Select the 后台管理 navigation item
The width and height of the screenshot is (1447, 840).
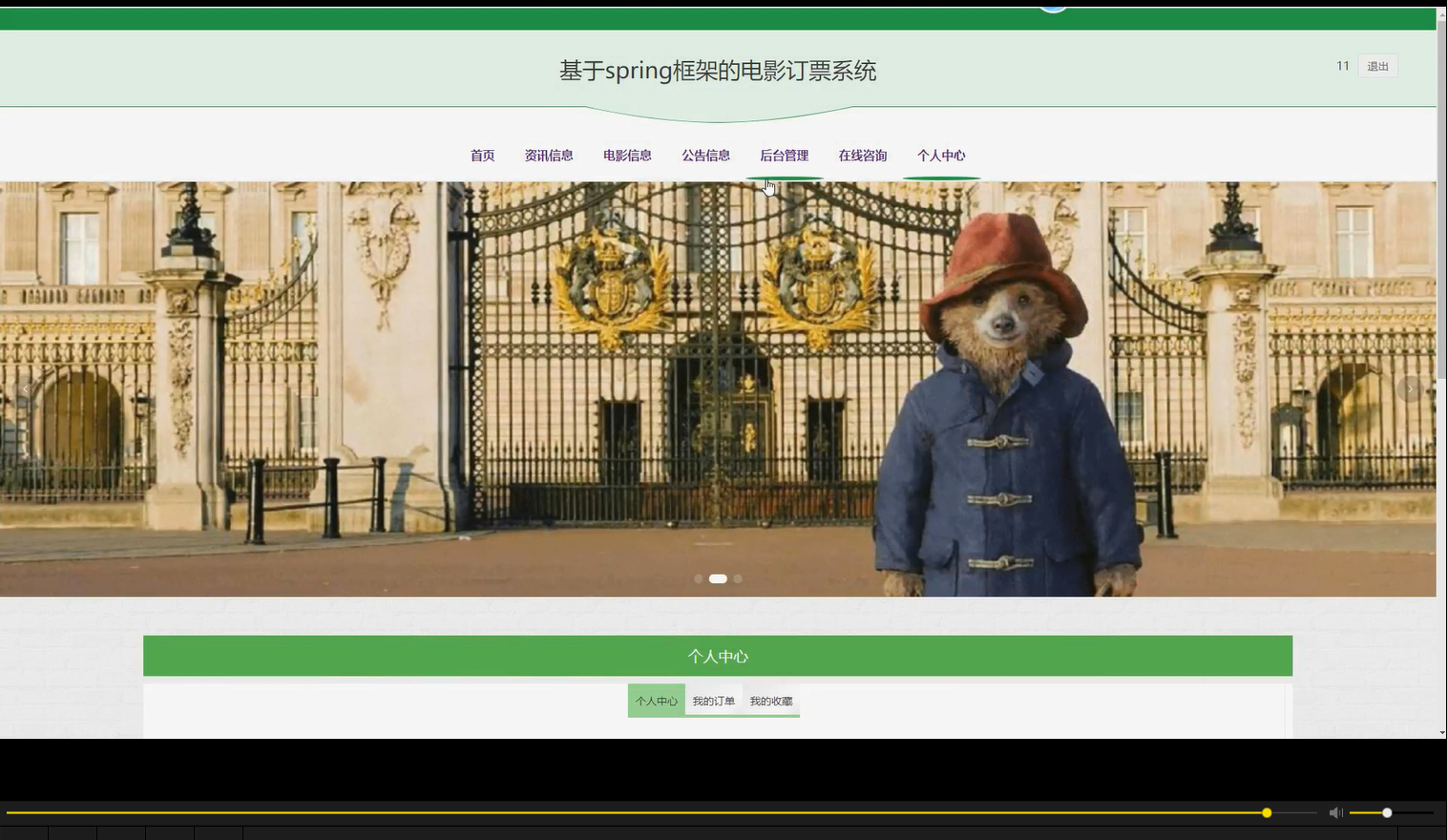coord(784,155)
